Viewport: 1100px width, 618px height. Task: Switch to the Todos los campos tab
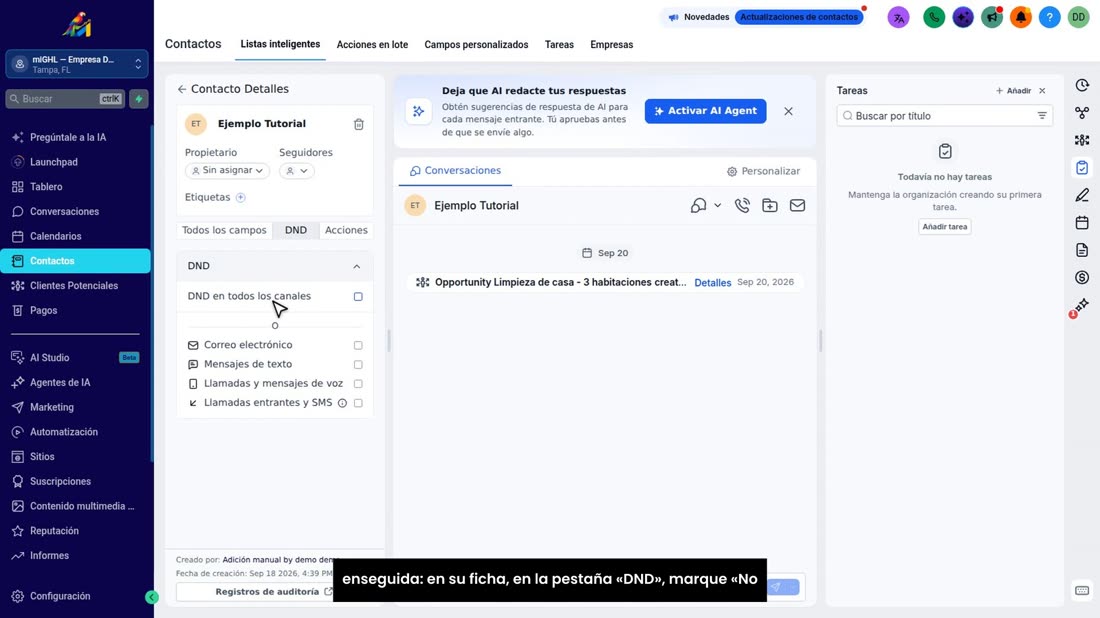224,230
